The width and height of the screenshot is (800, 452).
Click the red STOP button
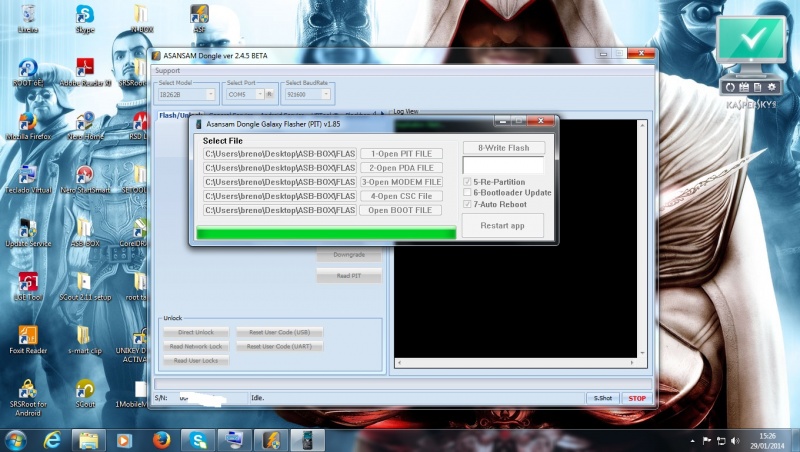click(x=637, y=398)
